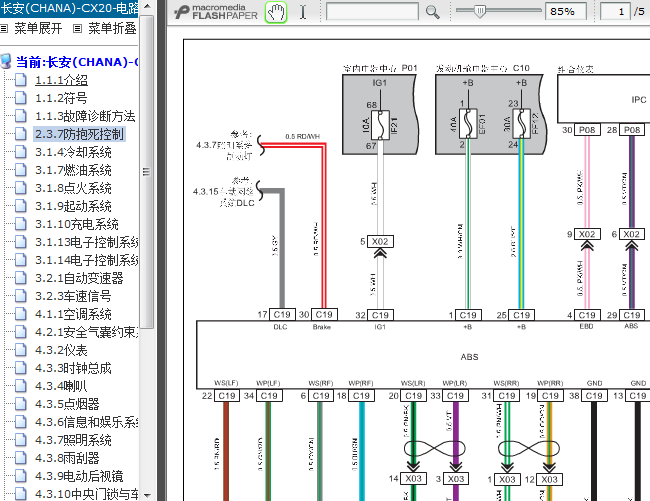Screen dimensions: 650x501
Task: Open 4.3.2仪表 entry
Action: point(61,350)
